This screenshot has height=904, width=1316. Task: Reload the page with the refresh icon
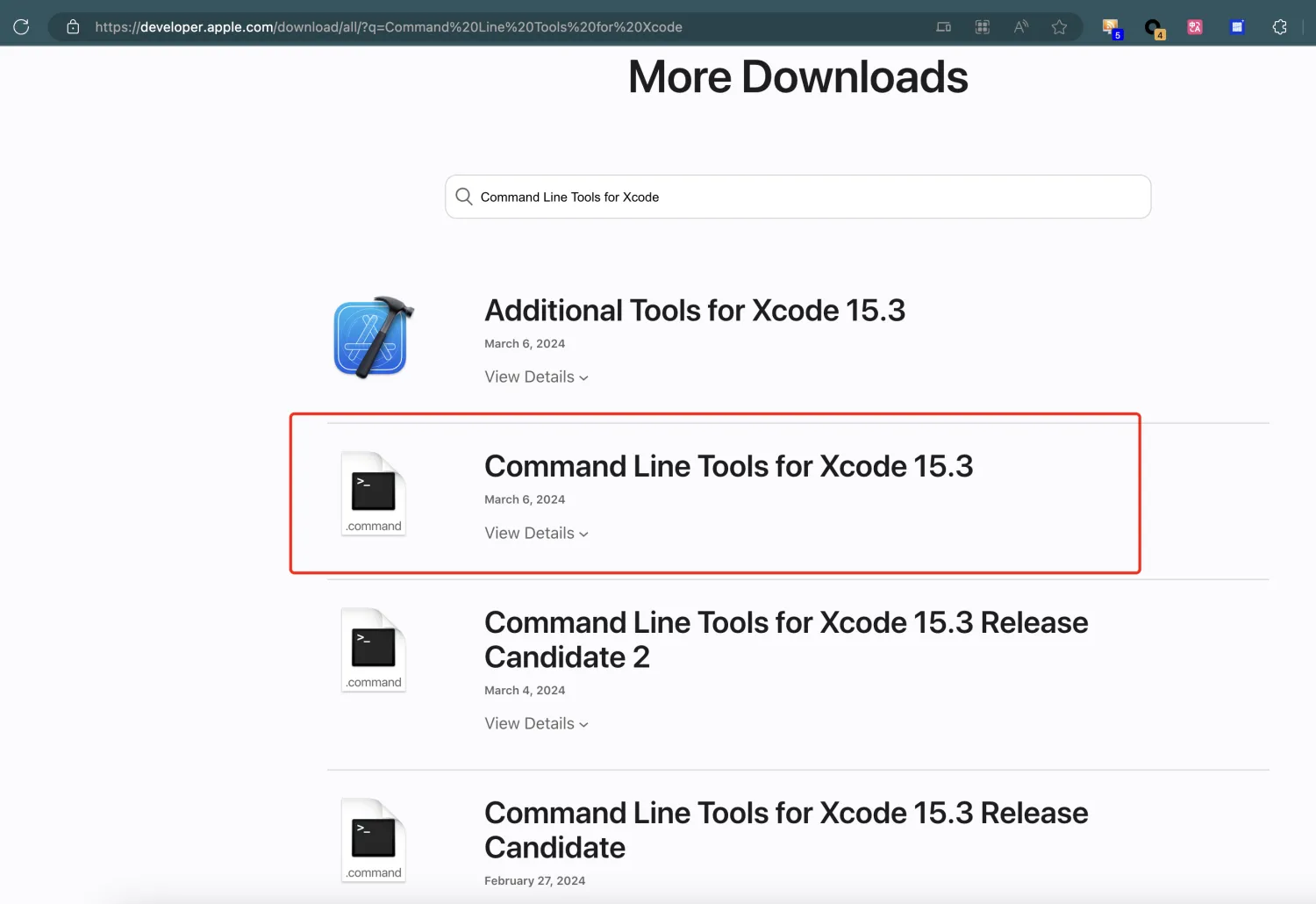(x=21, y=26)
